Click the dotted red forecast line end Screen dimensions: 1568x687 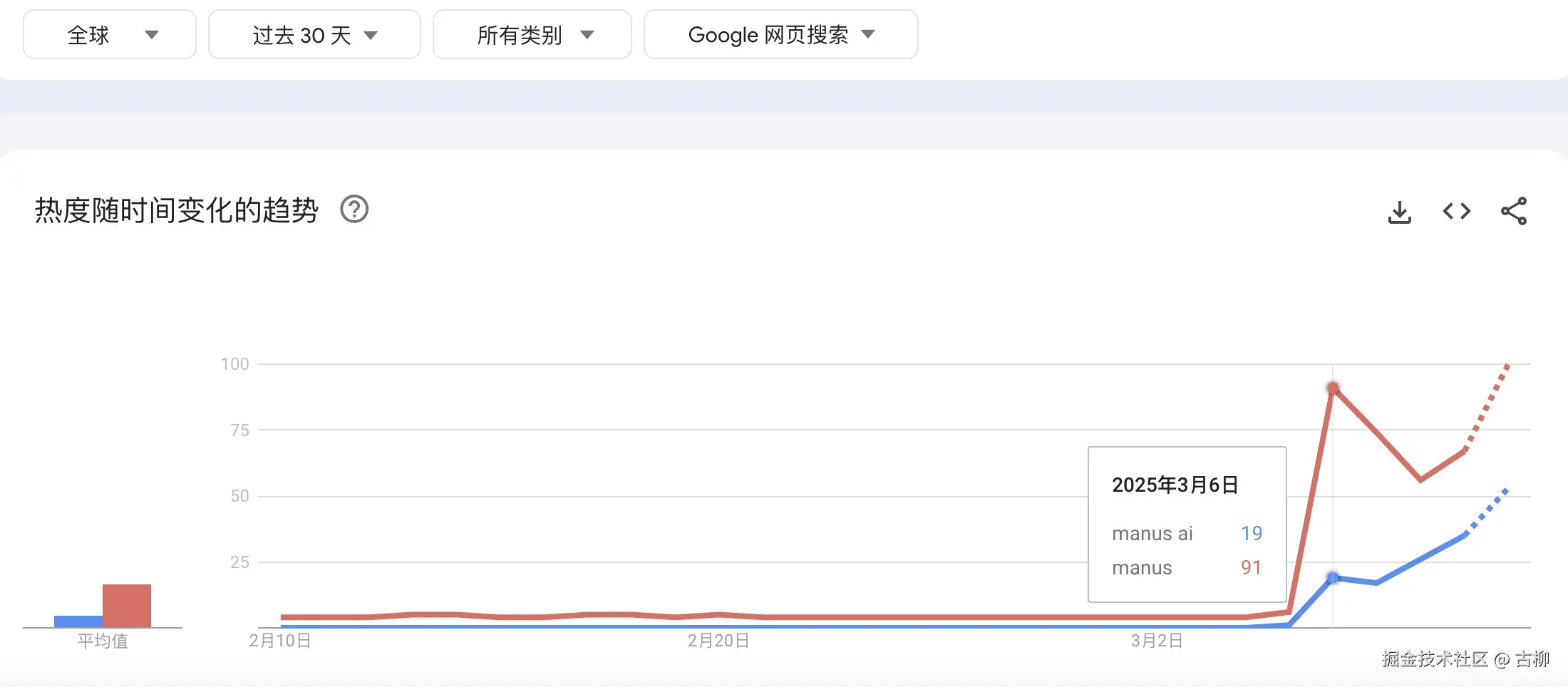point(1506,367)
